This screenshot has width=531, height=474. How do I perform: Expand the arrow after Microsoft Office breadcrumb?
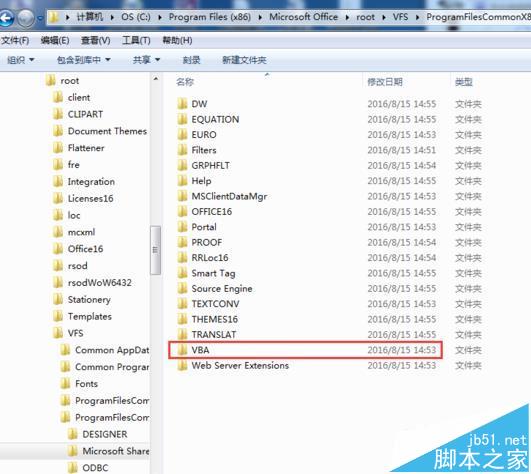tap(347, 17)
